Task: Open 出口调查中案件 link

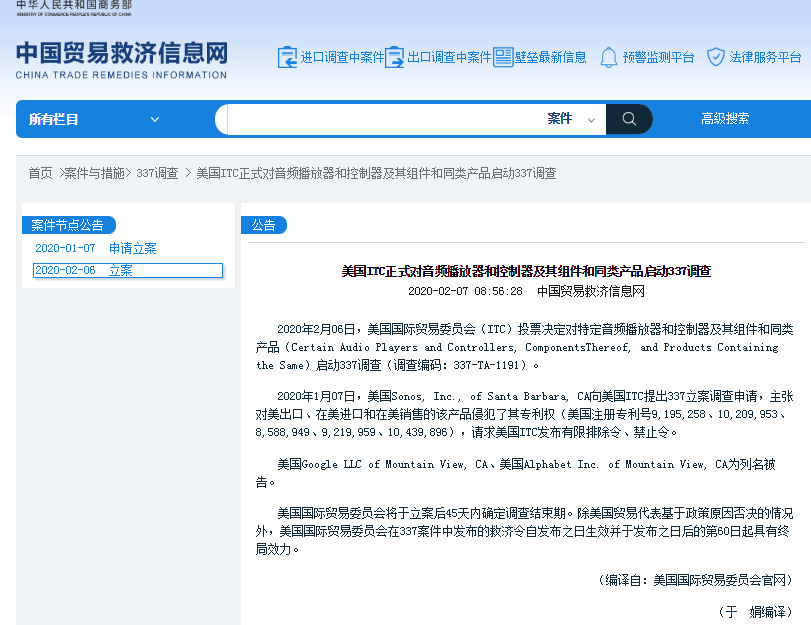Action: (x=449, y=57)
